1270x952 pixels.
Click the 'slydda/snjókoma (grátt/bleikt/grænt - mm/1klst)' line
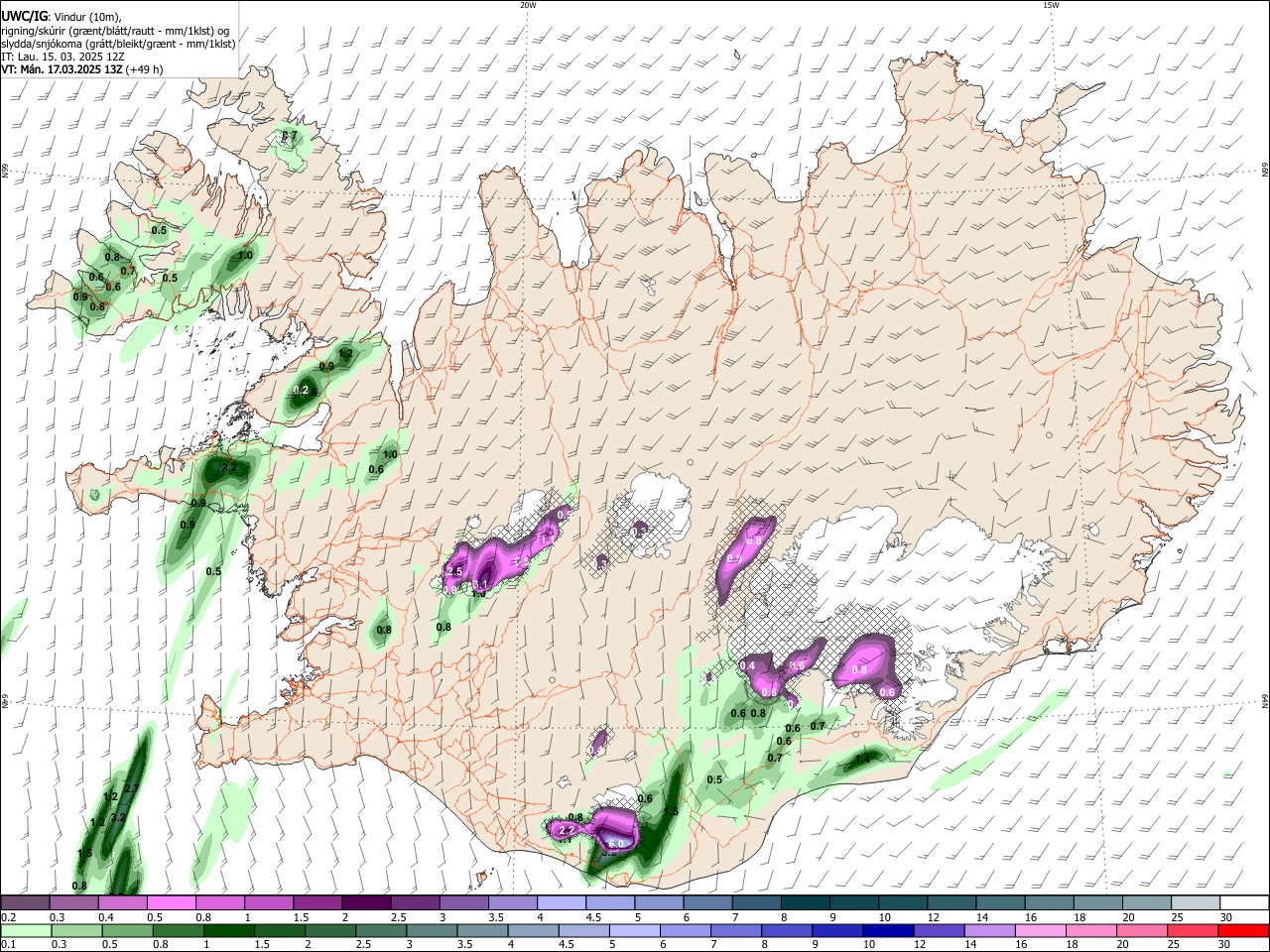[x=118, y=44]
